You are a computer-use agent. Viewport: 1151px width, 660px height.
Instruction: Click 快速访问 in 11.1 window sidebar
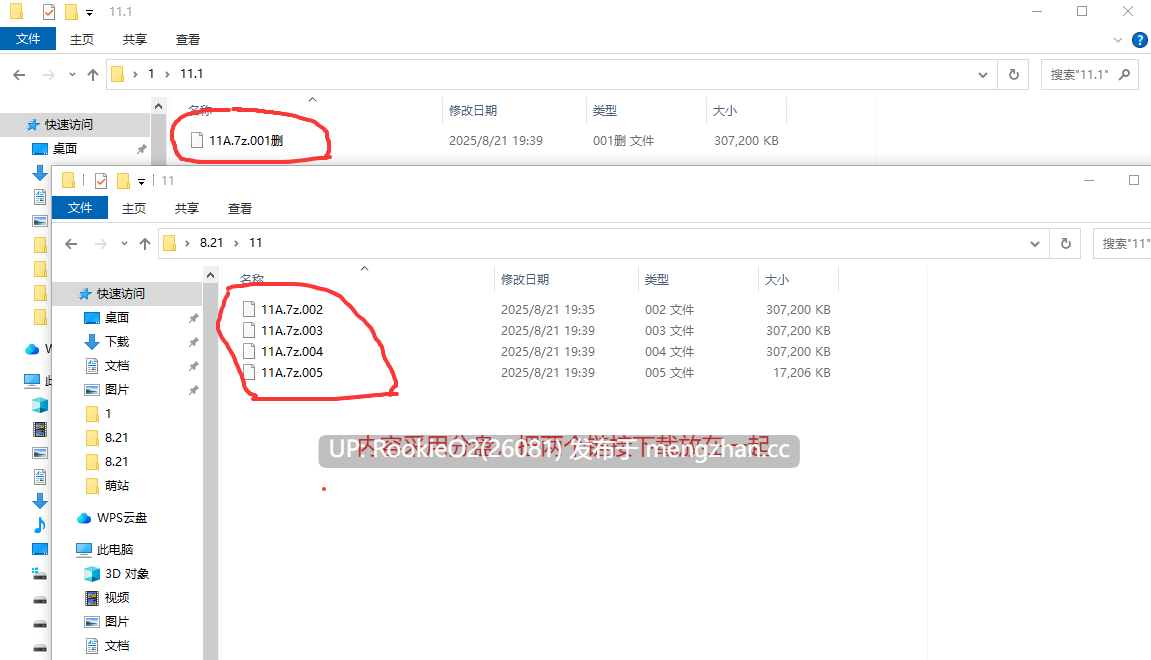click(x=68, y=125)
